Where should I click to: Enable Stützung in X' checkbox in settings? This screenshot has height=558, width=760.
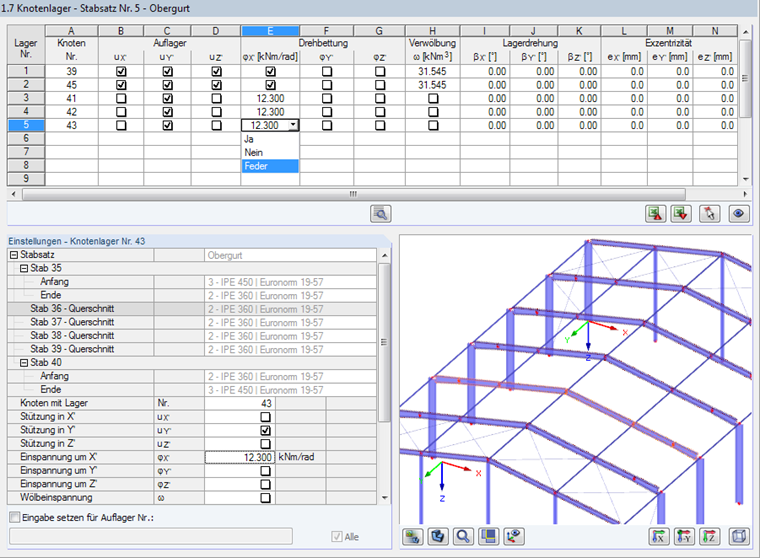click(x=265, y=417)
